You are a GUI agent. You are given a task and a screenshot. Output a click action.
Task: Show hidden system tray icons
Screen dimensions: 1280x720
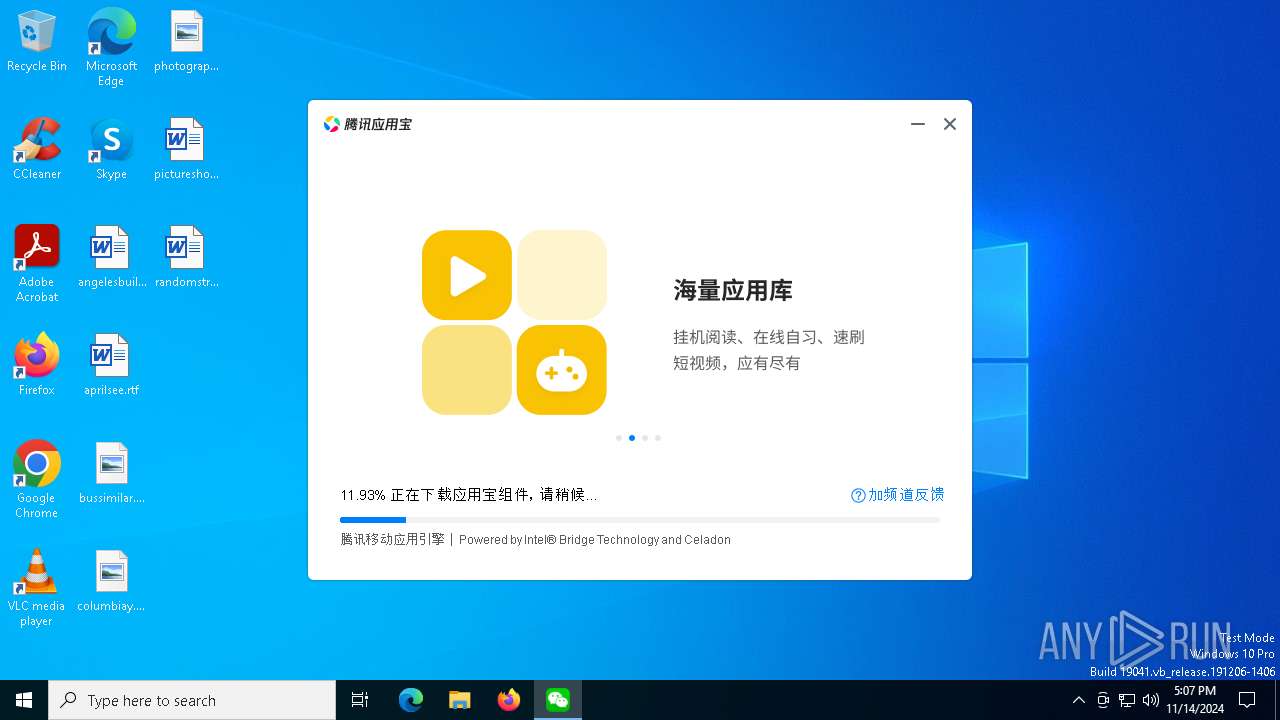pos(1078,700)
